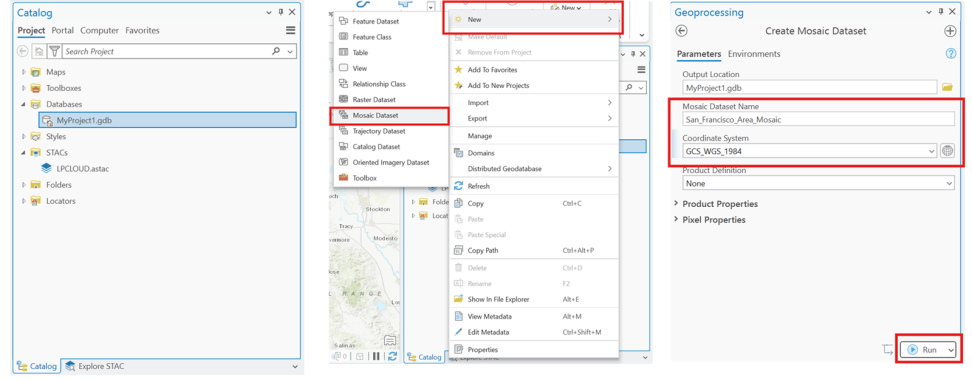Expand the Locators node in Catalog pane
Viewport: 972px width, 380px height.
pos(24,201)
